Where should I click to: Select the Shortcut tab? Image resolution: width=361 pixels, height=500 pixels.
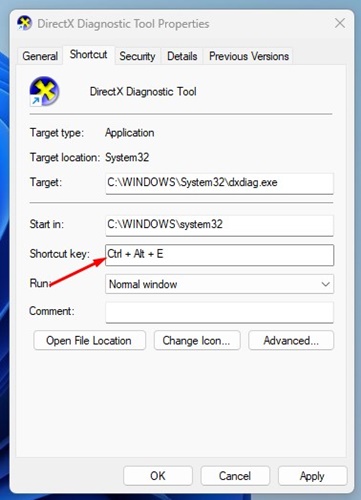[89, 54]
